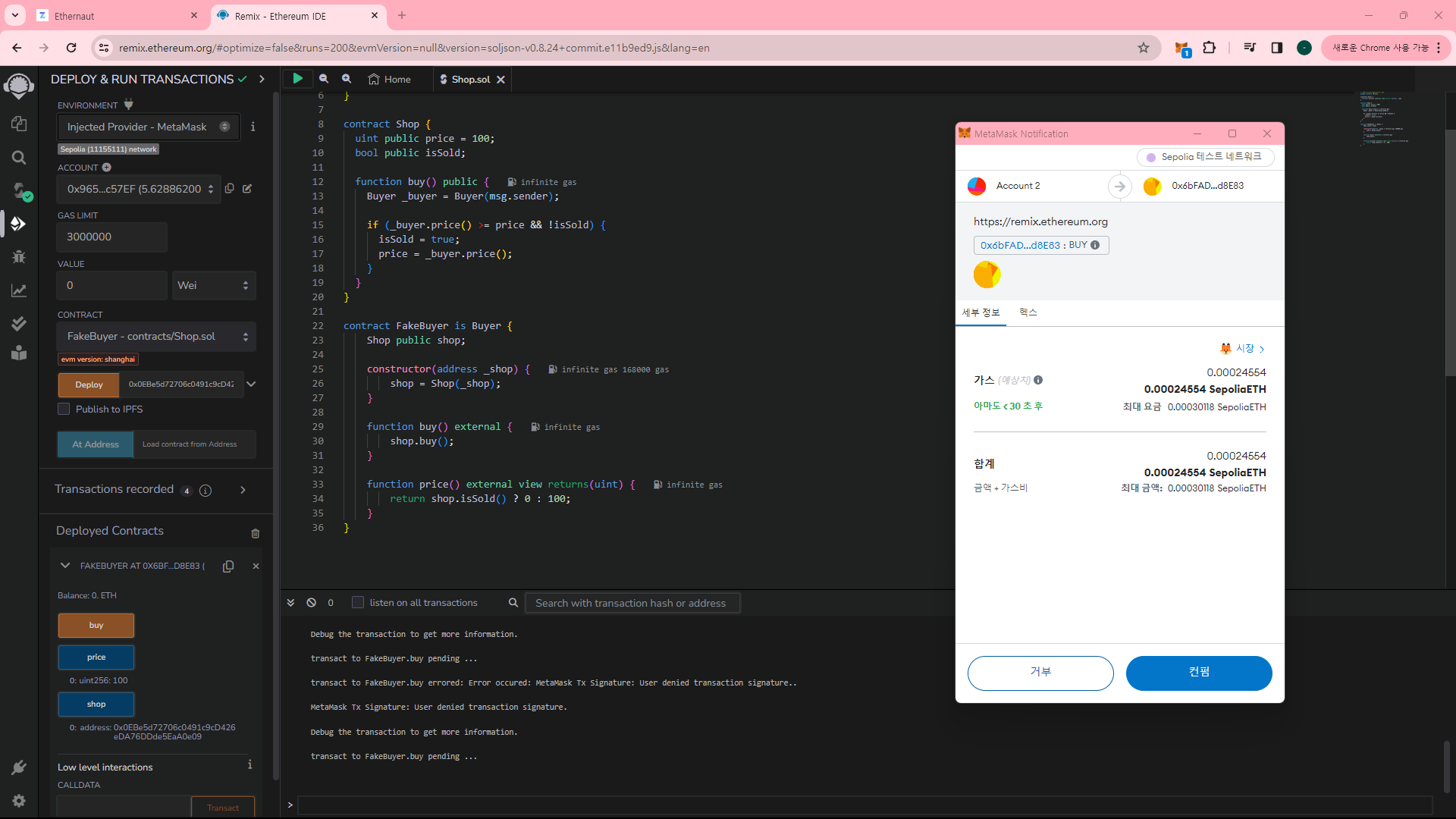Open the Plugin Manager sidebar icon
This screenshot has height=819, width=1456.
[19, 768]
